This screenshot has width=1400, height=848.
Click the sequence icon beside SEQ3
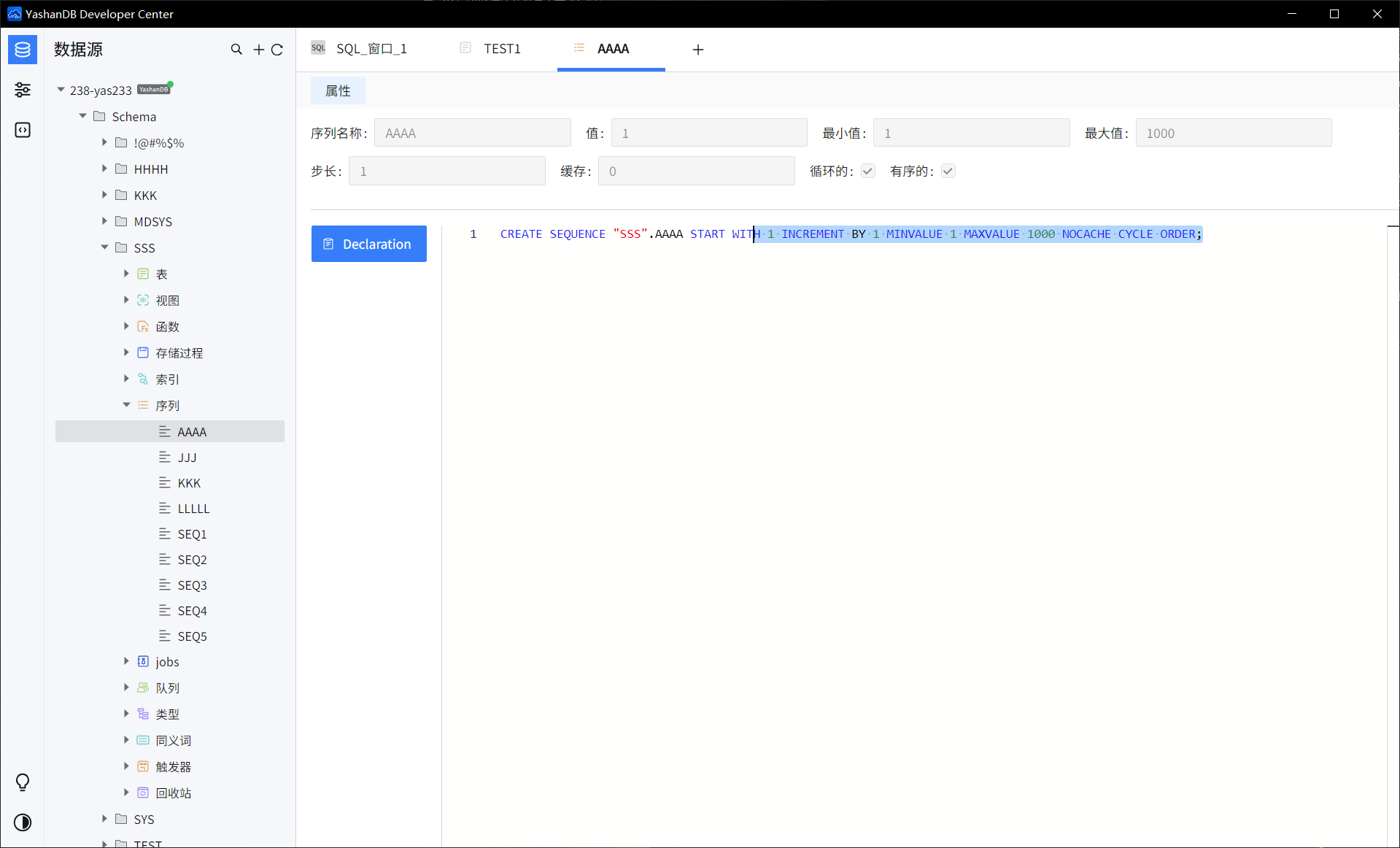click(165, 585)
